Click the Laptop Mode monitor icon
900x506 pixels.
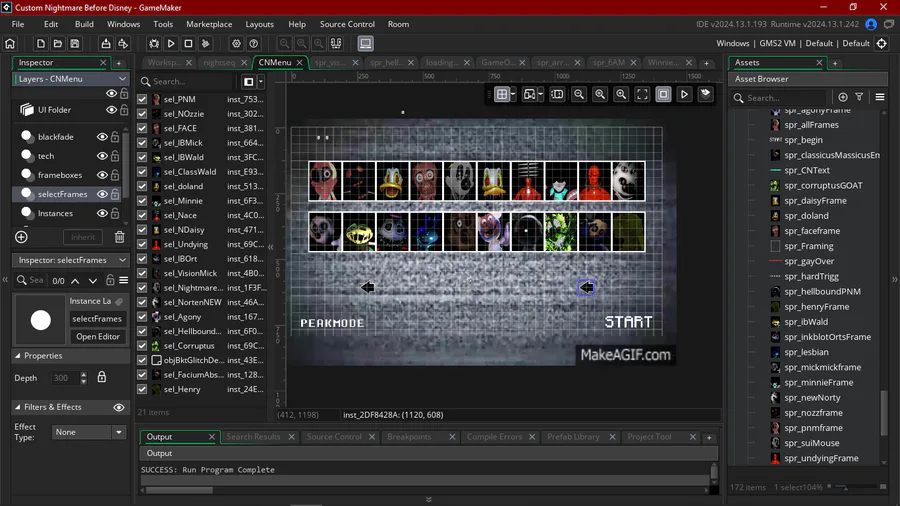[366, 44]
